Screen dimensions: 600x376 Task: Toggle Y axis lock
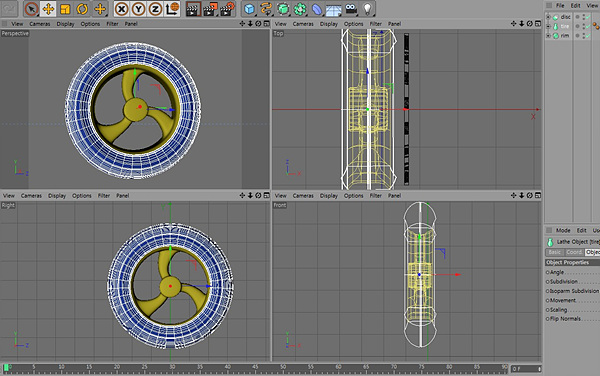(138, 9)
